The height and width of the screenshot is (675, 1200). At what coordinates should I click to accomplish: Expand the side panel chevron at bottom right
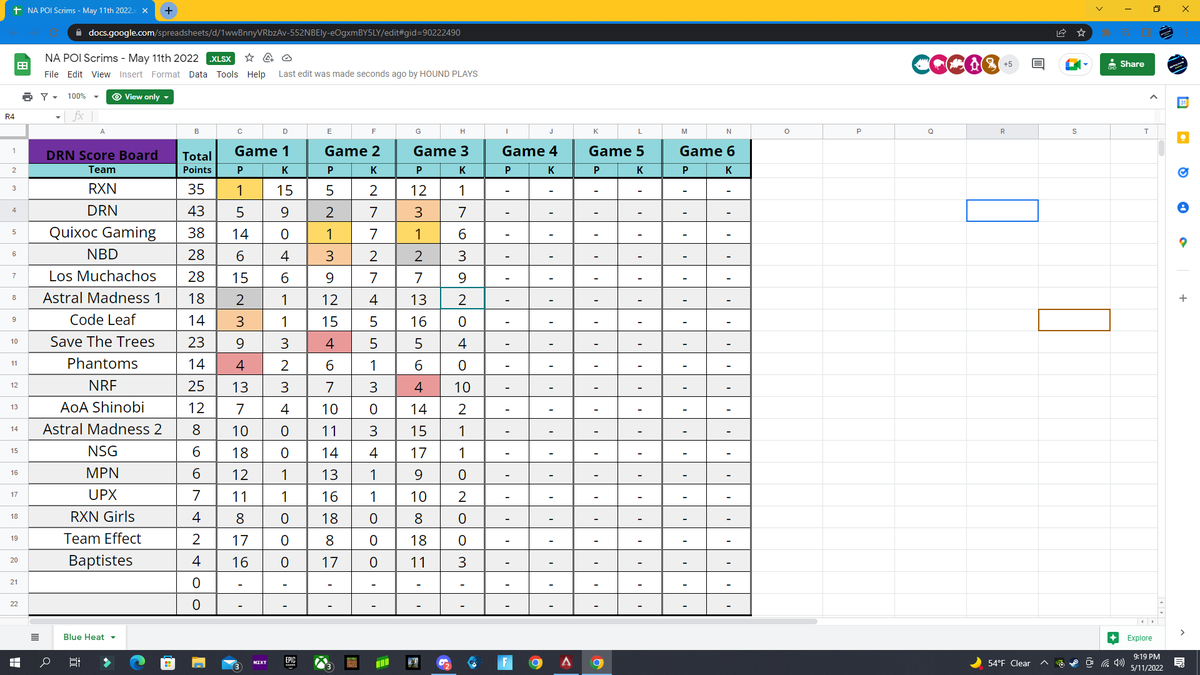pyautogui.click(x=1183, y=631)
